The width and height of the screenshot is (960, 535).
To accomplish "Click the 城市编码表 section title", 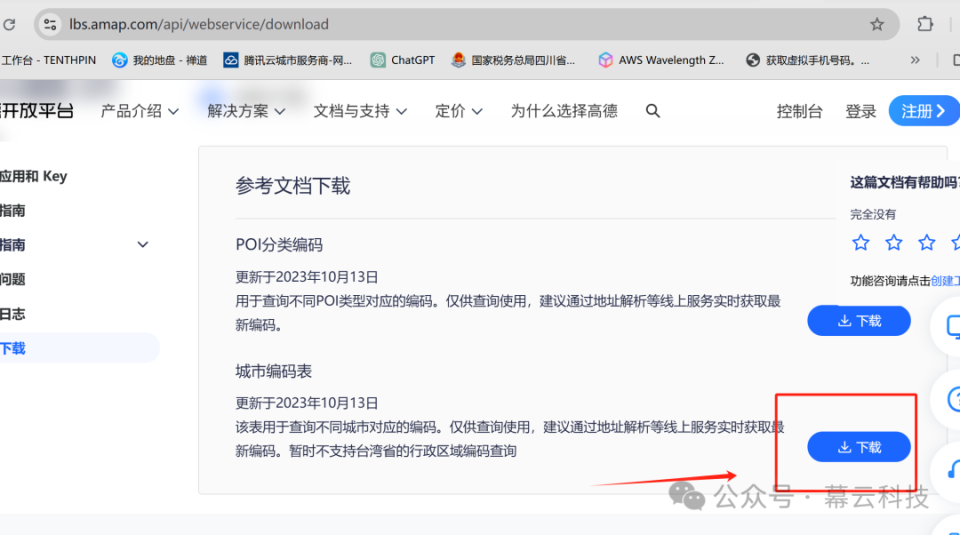I will point(274,372).
